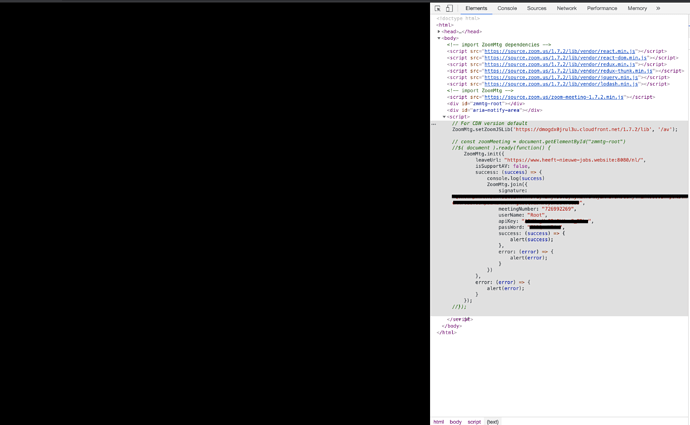
Task: Click the ZoomMtg.join({ line
Action: tap(507, 185)
